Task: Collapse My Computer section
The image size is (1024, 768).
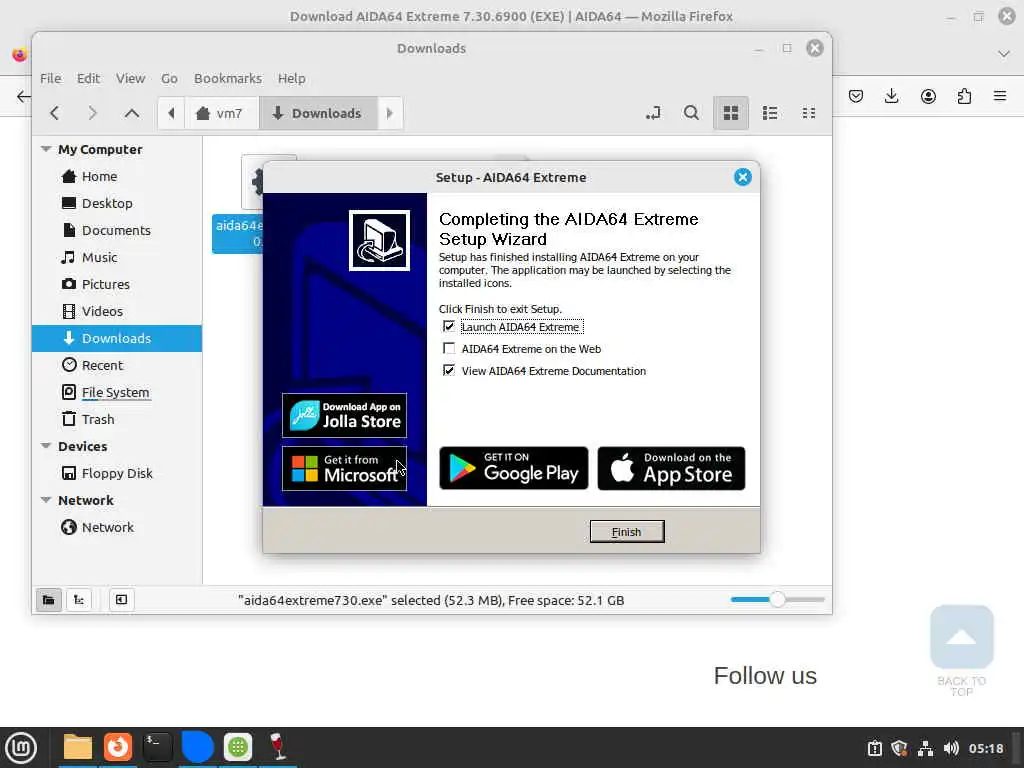Action: (46, 149)
